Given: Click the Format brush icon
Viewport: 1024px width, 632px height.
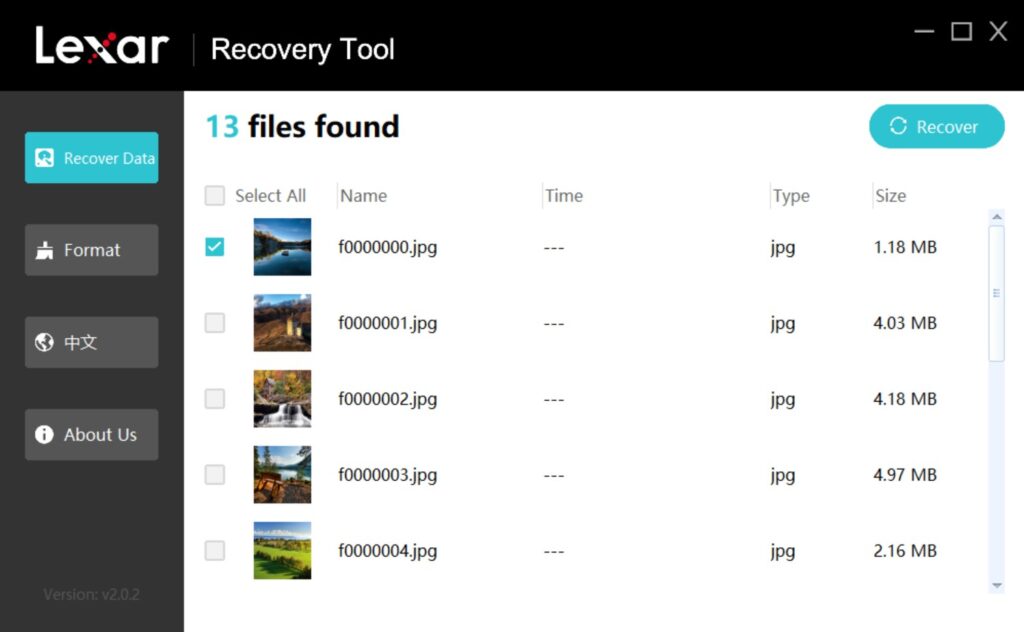Looking at the screenshot, I should pyautogui.click(x=45, y=249).
